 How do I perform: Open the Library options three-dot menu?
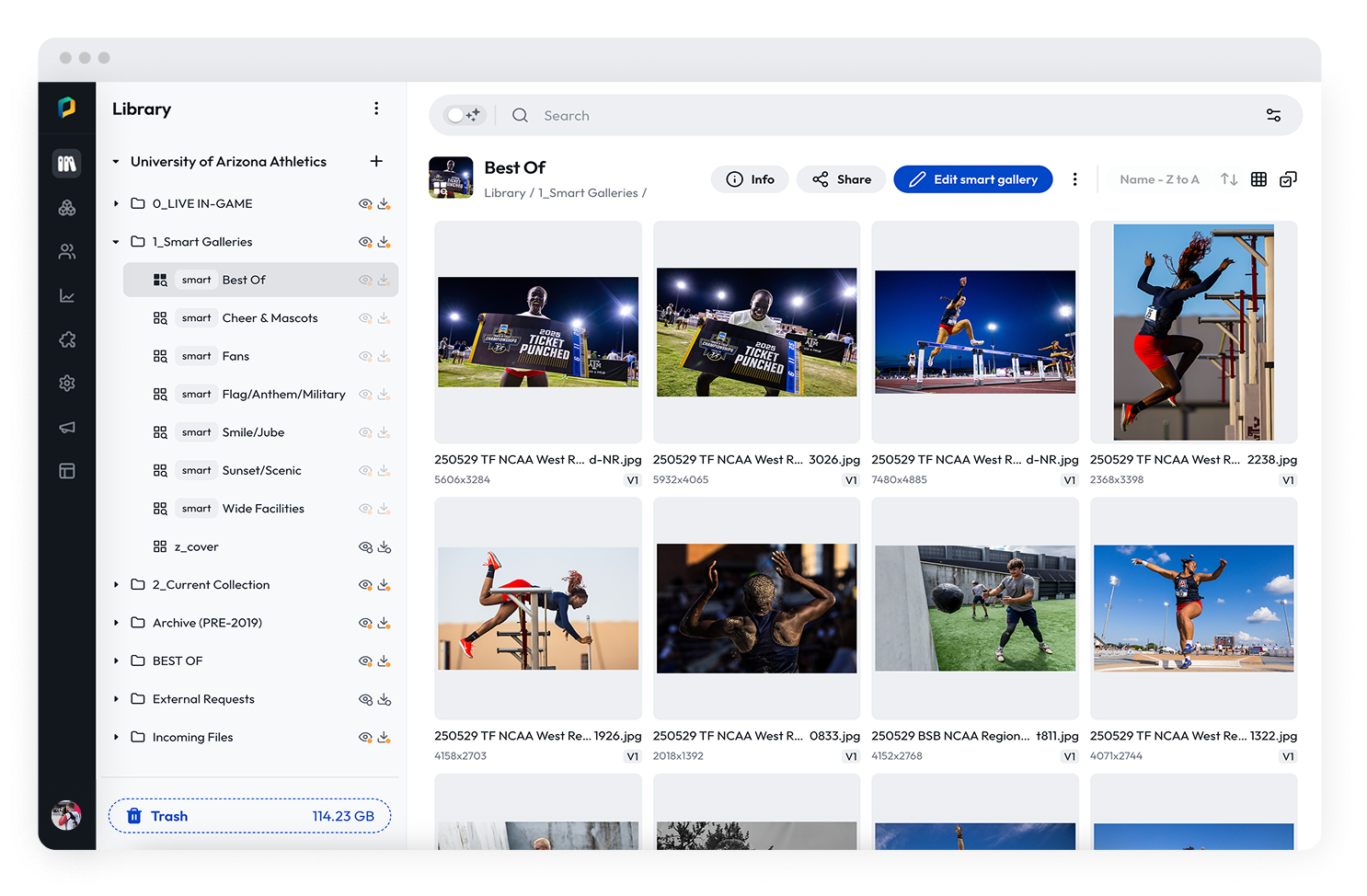(x=376, y=109)
